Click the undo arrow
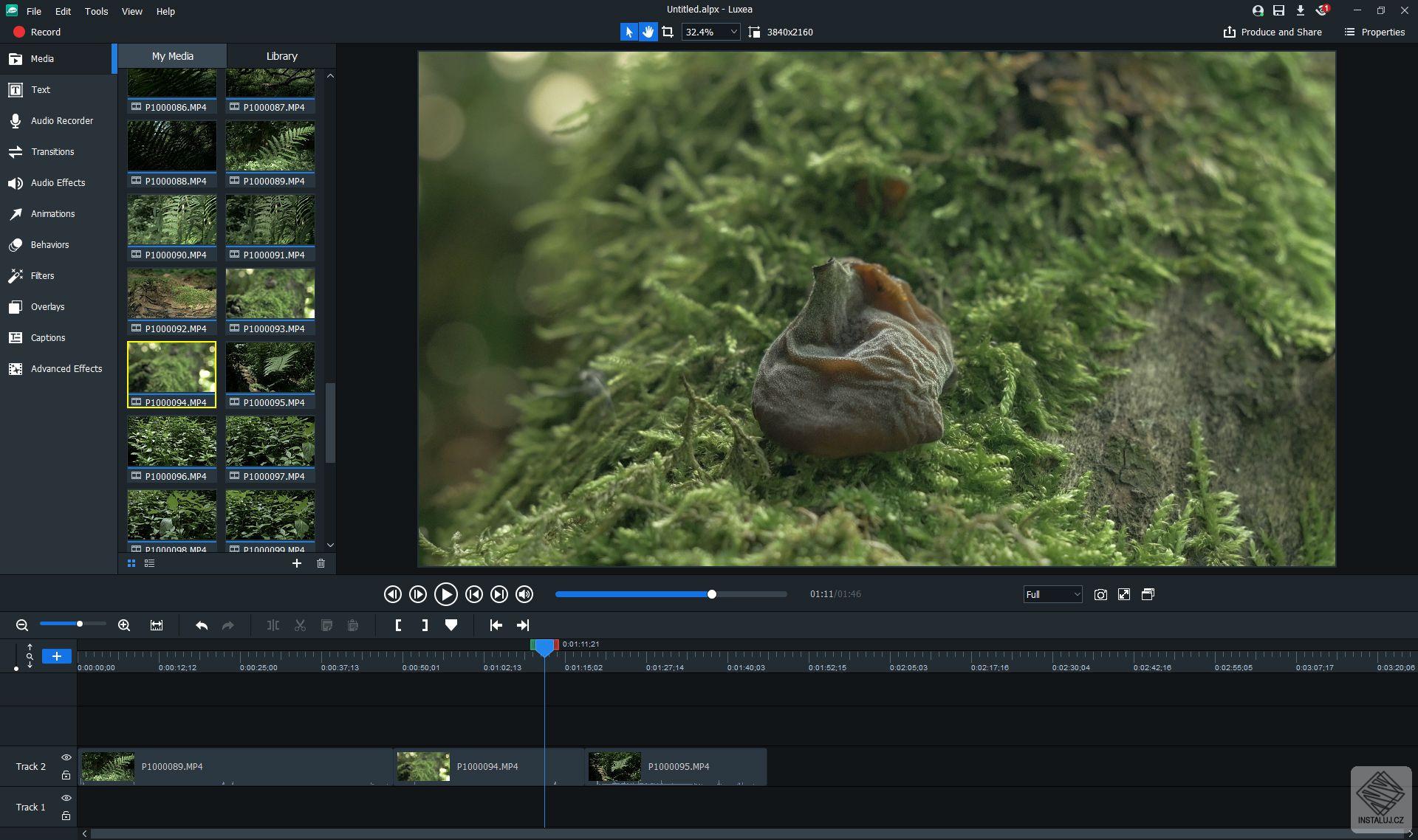Screen dimensions: 1418x840 tap(202, 625)
